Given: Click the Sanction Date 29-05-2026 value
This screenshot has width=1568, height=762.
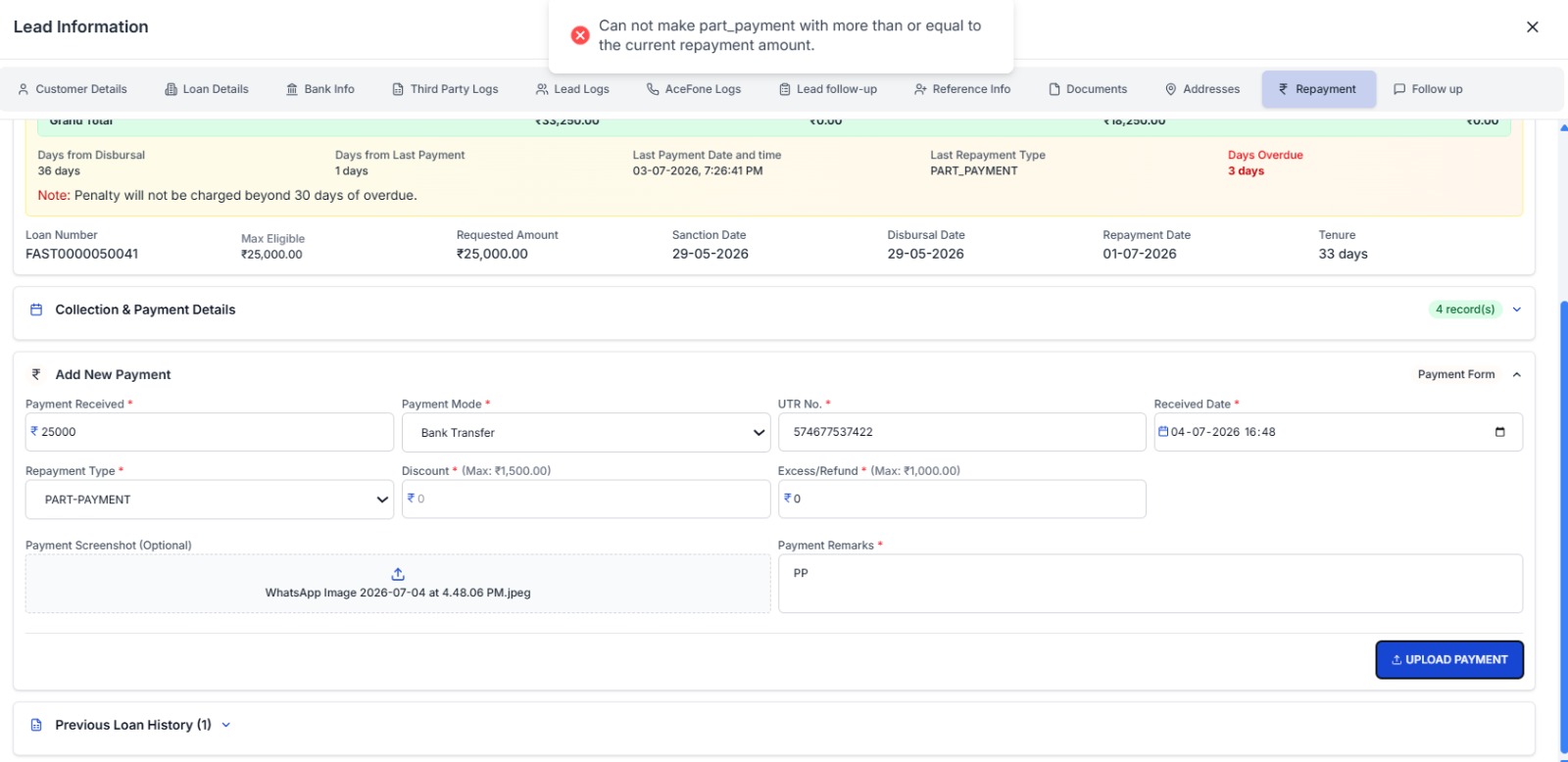Looking at the screenshot, I should [x=710, y=254].
